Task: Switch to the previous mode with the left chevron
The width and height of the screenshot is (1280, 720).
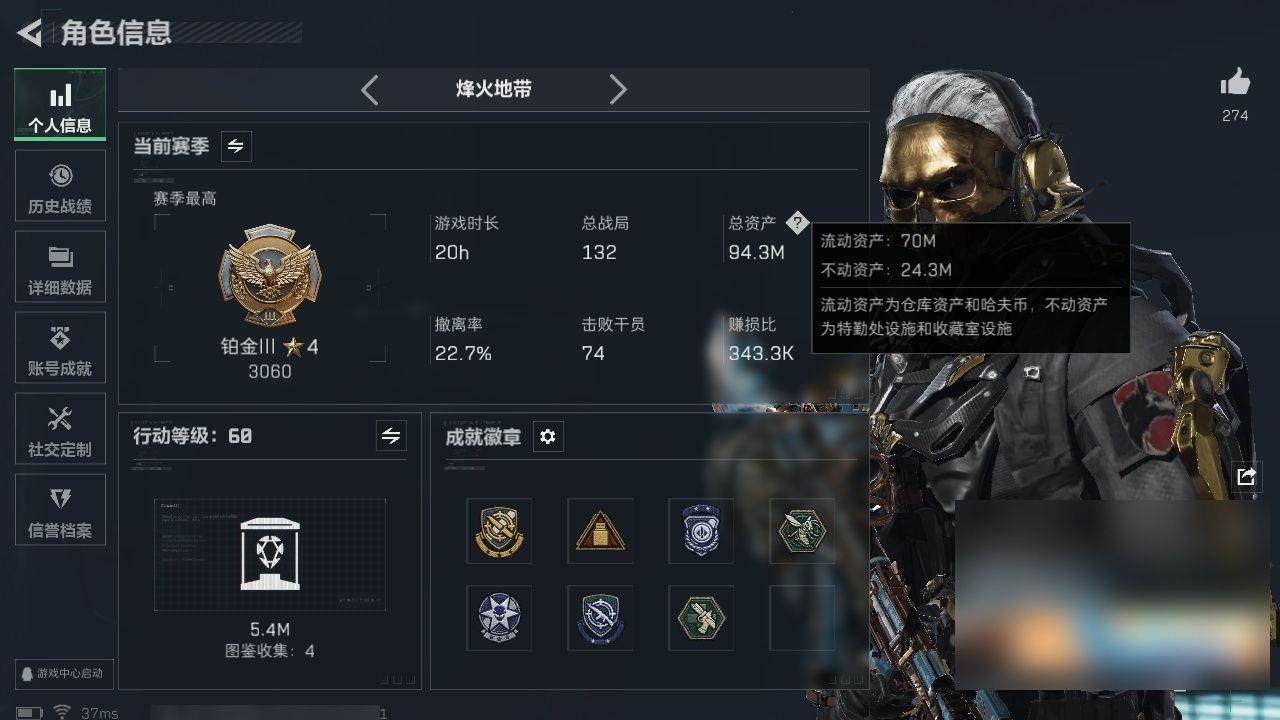Action: pos(370,90)
